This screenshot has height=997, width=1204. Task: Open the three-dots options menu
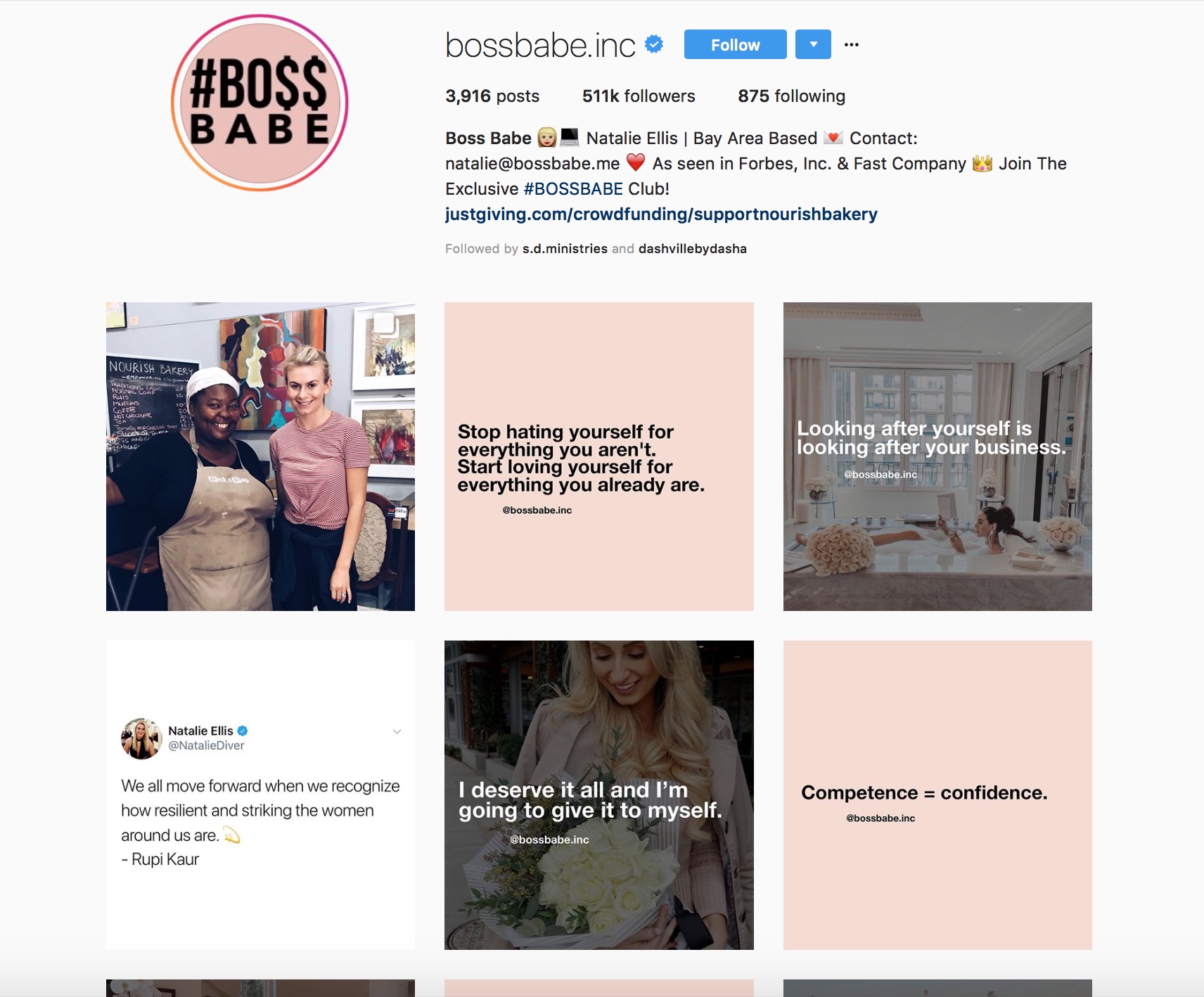tap(852, 44)
